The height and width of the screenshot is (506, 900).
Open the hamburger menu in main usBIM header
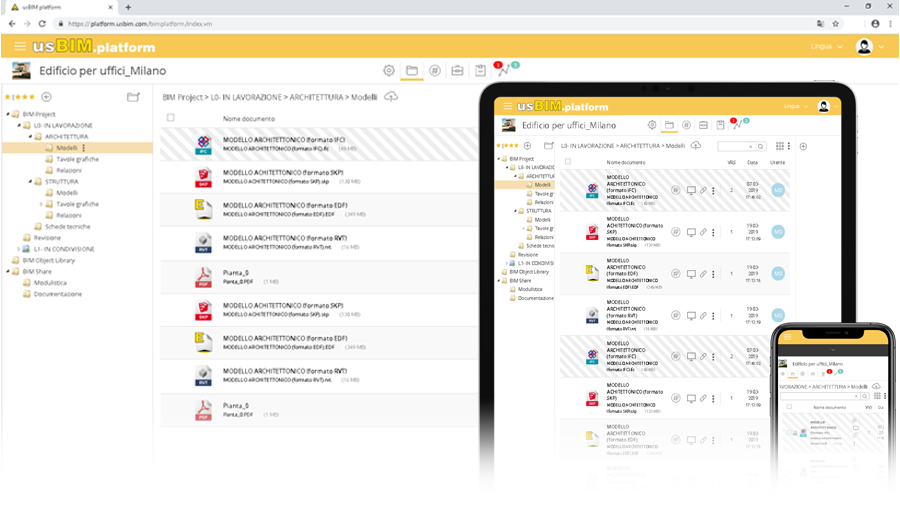coord(20,46)
